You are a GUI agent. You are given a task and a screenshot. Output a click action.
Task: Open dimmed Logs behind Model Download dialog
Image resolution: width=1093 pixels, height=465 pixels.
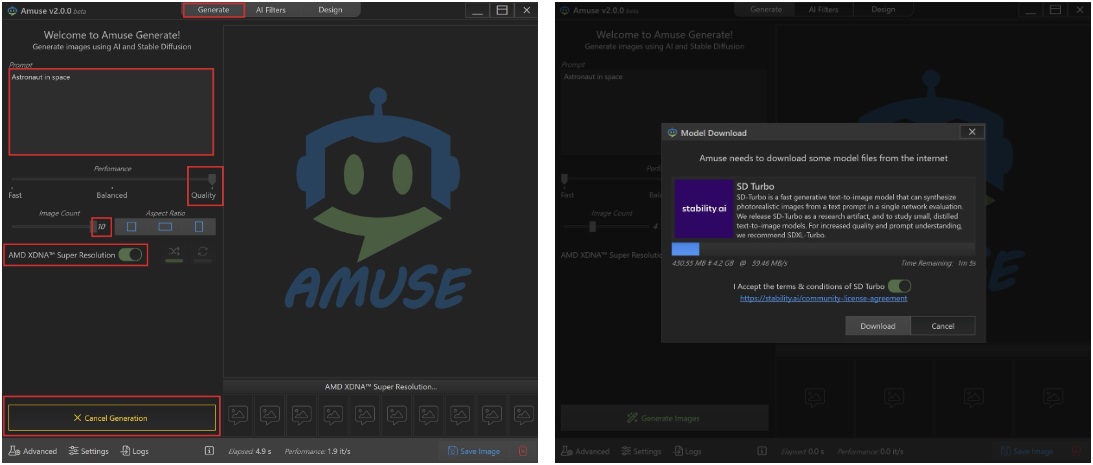687,451
